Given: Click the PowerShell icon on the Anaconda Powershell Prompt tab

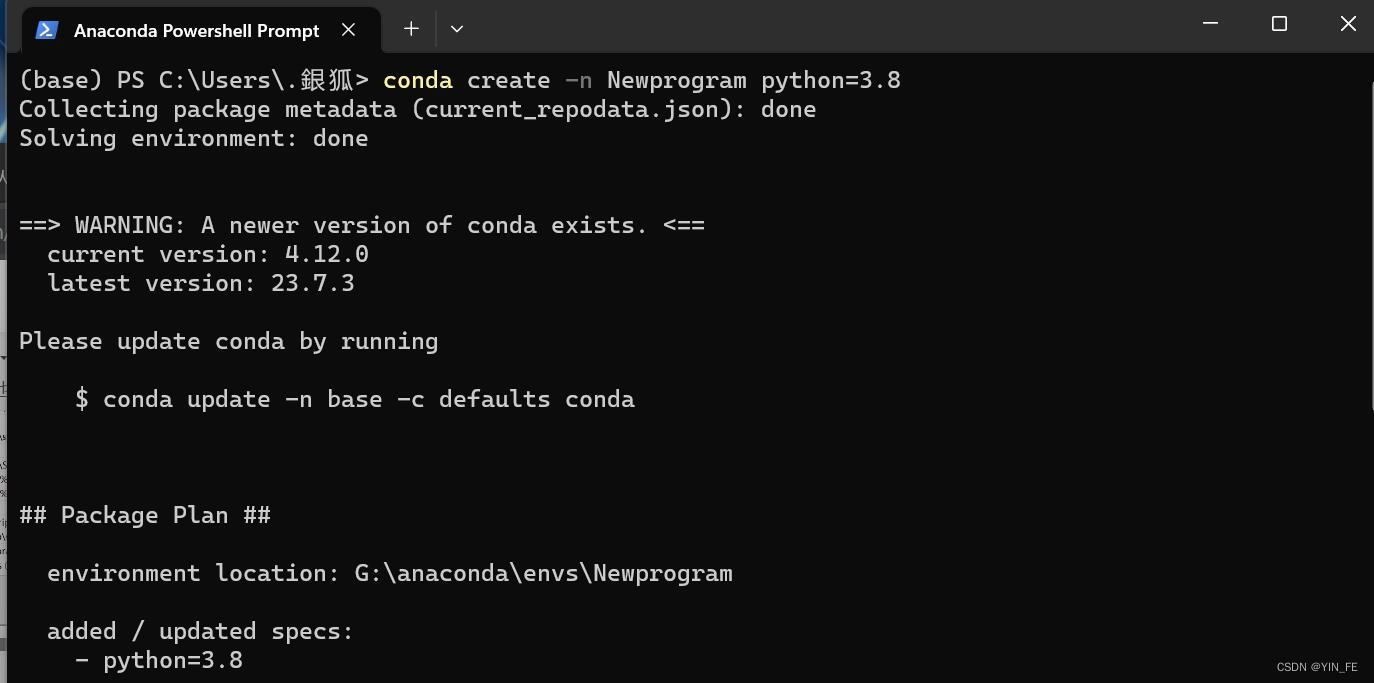Looking at the screenshot, I should pos(45,30).
